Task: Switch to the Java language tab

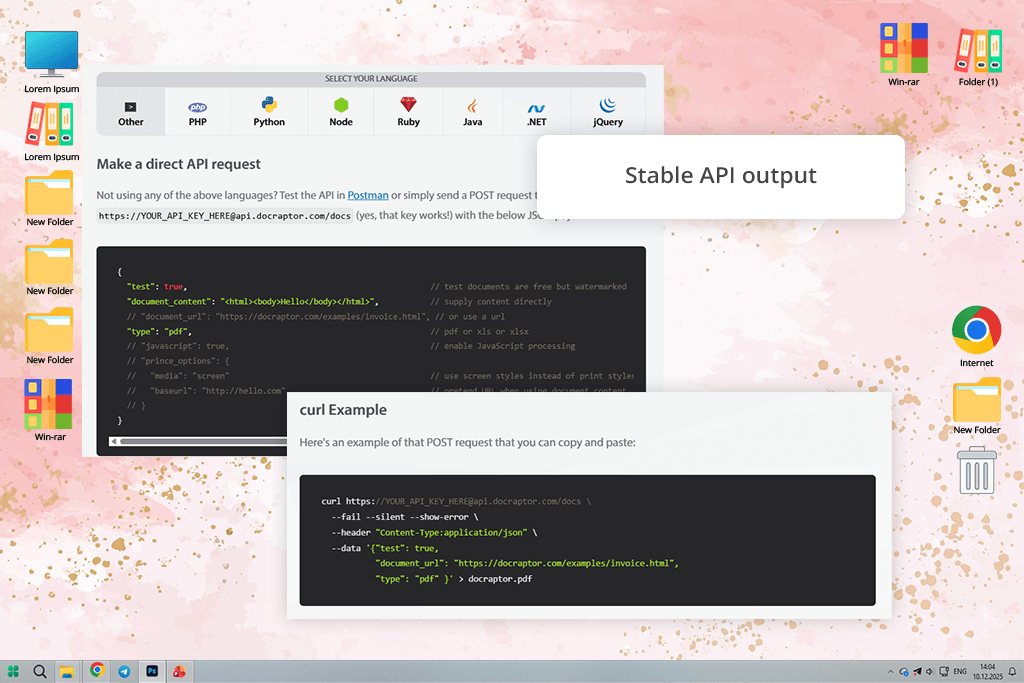Action: (472, 112)
